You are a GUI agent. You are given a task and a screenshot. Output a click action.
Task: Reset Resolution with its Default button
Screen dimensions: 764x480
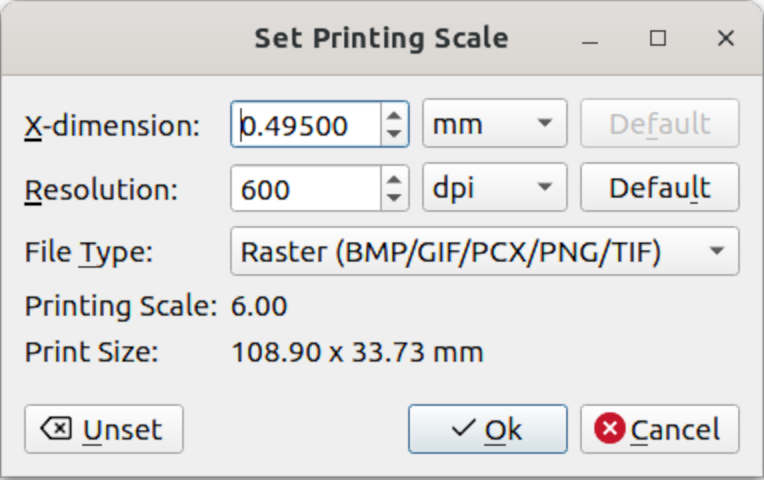tap(659, 188)
